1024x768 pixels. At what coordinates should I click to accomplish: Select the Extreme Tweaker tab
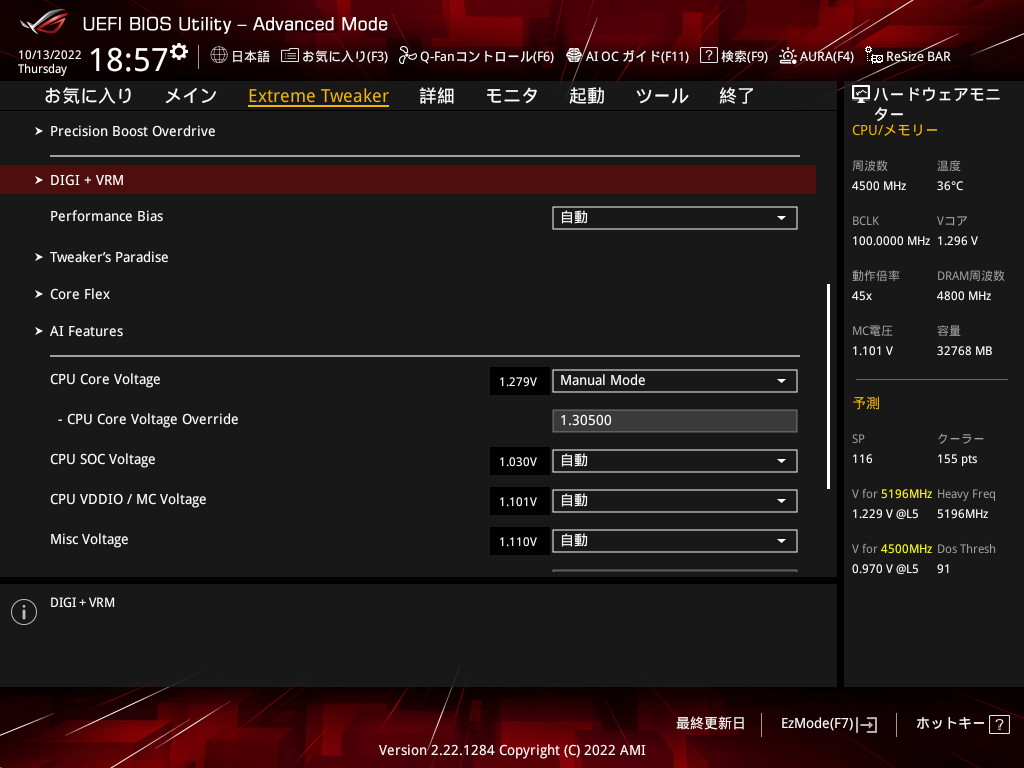click(x=319, y=96)
